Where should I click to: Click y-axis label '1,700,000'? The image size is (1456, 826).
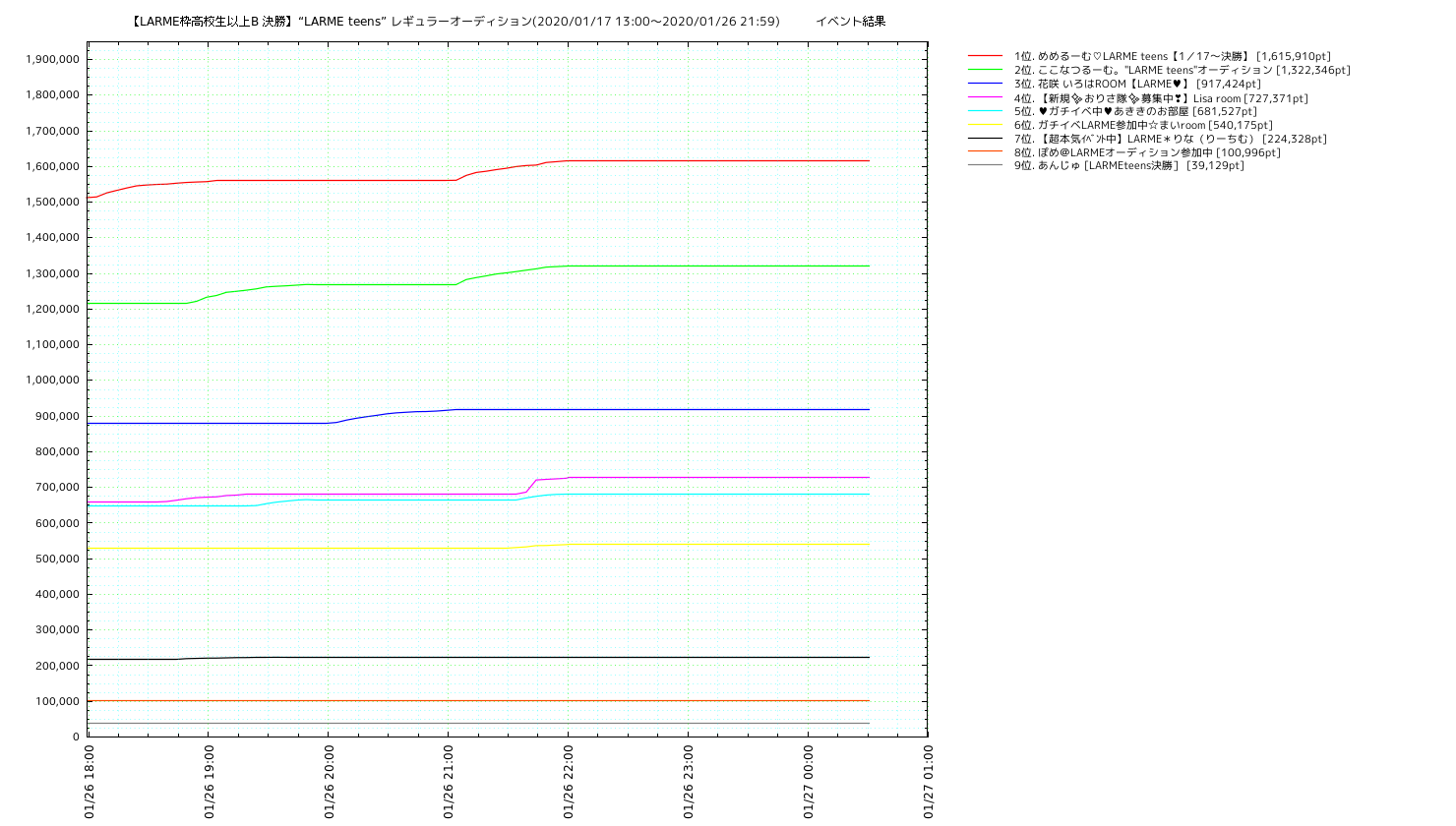(x=53, y=131)
